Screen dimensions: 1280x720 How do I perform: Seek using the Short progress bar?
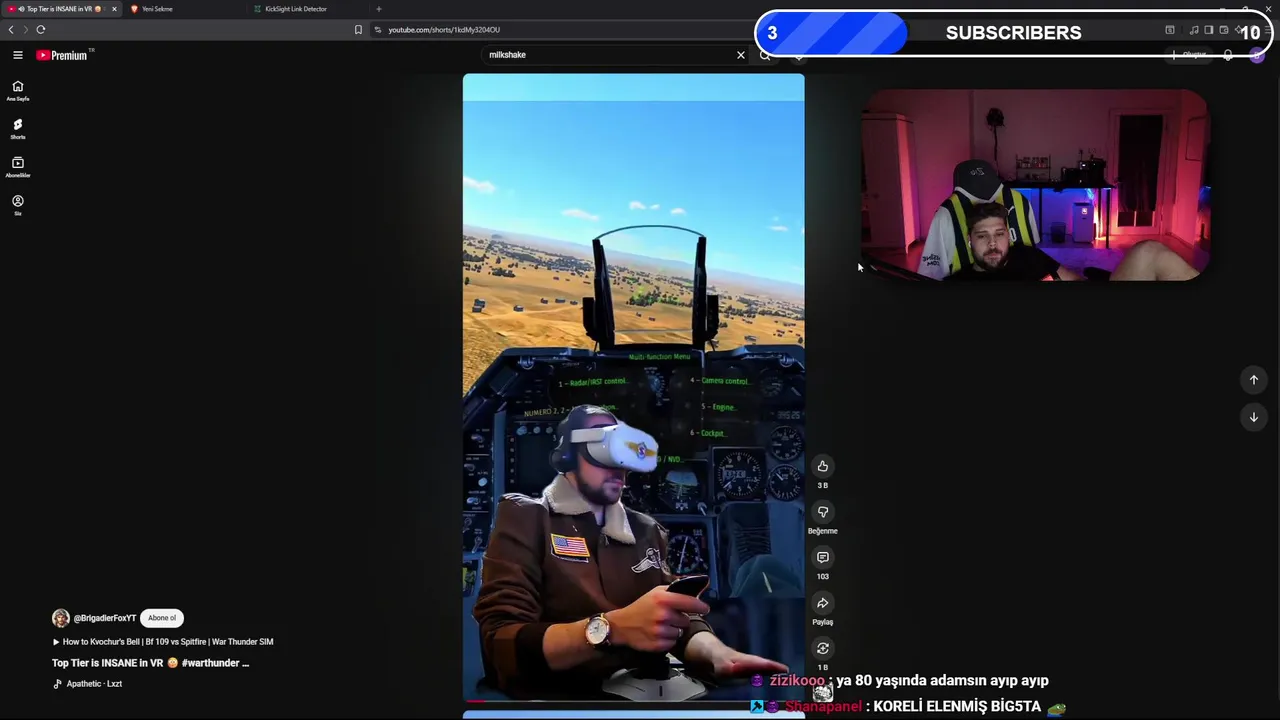click(x=633, y=701)
